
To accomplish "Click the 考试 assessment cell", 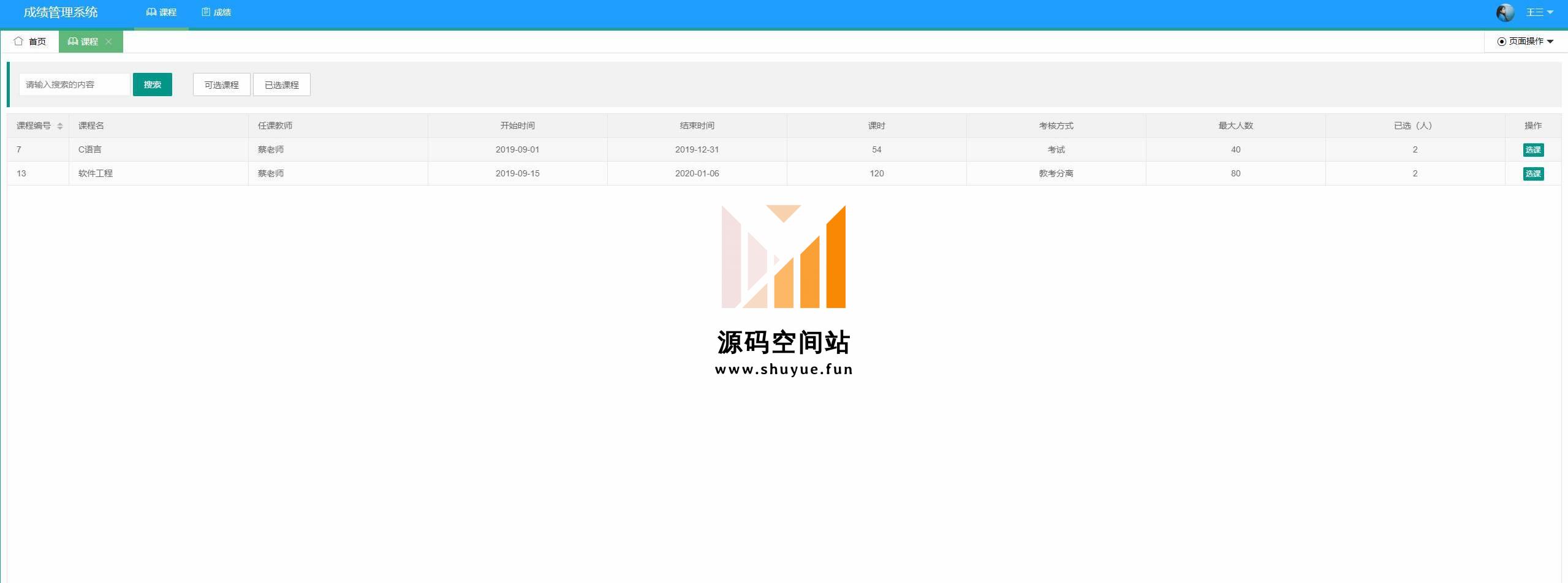I will [x=1056, y=149].
